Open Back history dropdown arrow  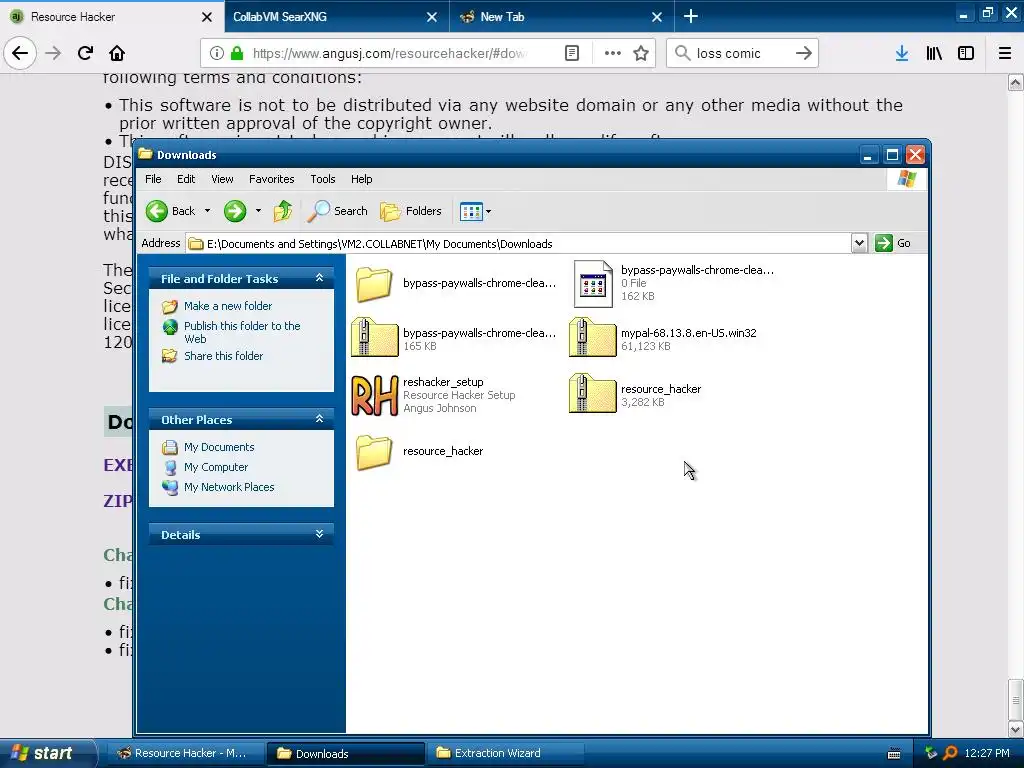click(208, 211)
